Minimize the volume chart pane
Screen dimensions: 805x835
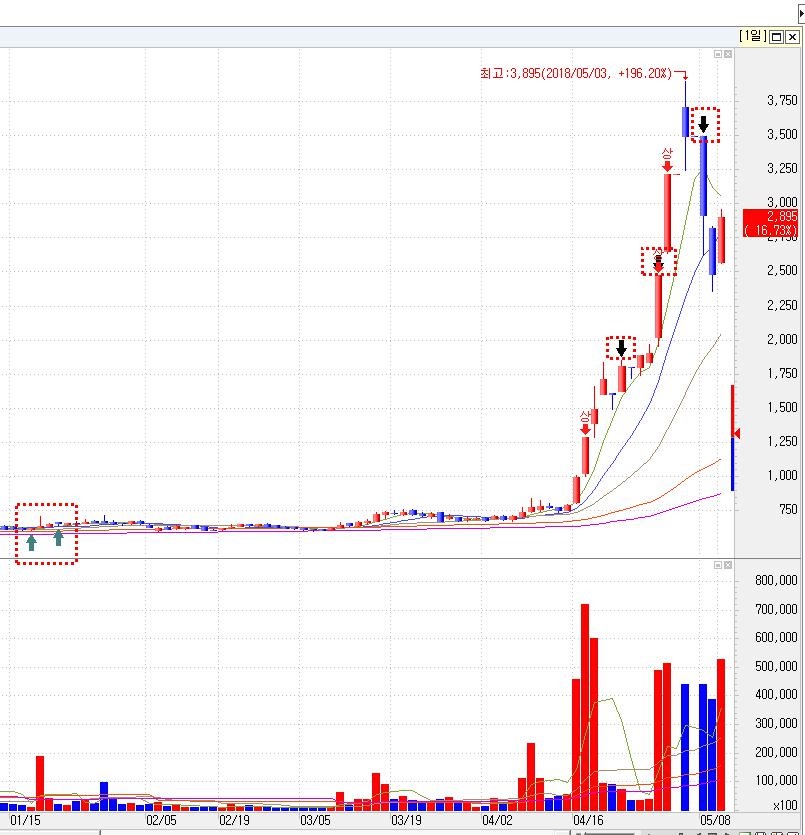(718, 564)
